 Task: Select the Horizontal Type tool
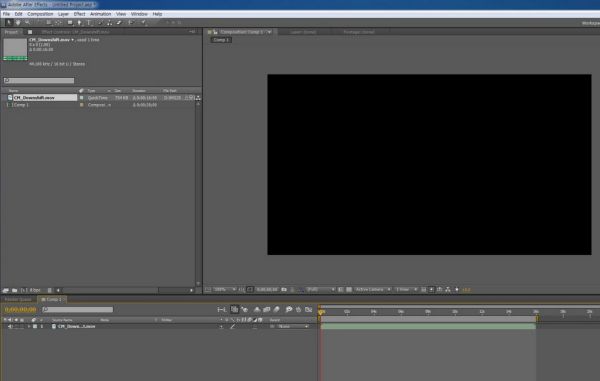coord(89,23)
